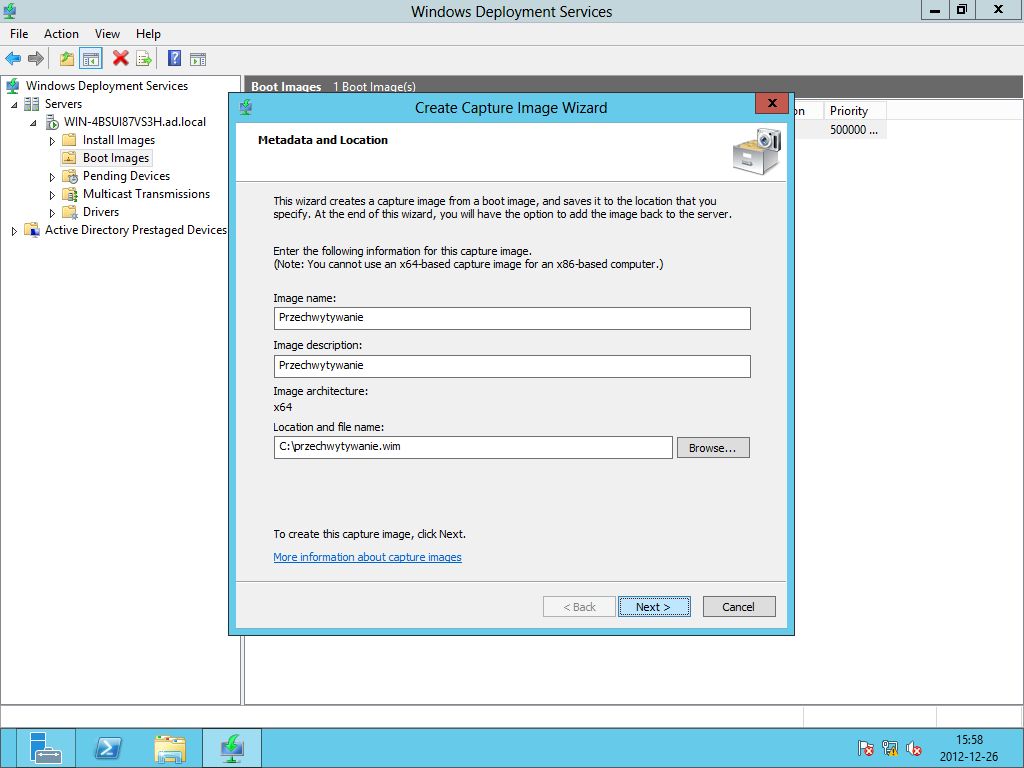Click the Next button in the wizard
1024x768 pixels.
(654, 607)
